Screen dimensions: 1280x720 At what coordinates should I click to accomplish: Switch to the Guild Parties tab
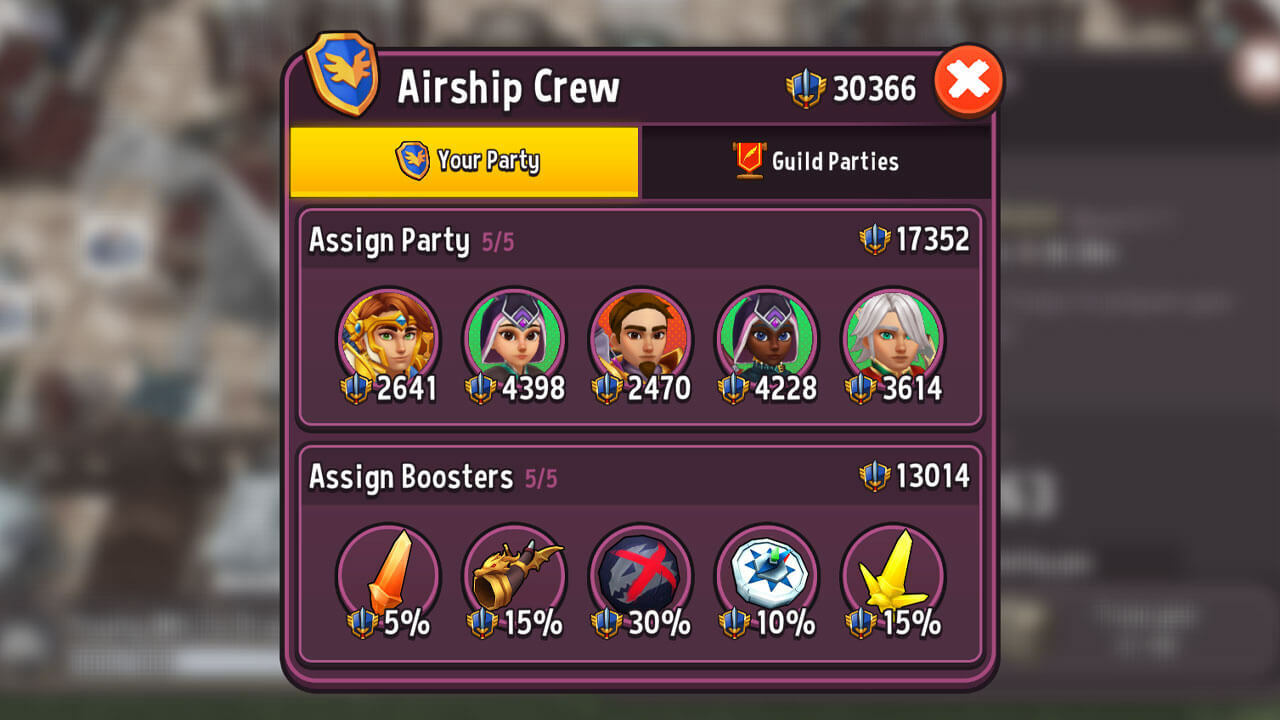pyautogui.click(x=816, y=161)
